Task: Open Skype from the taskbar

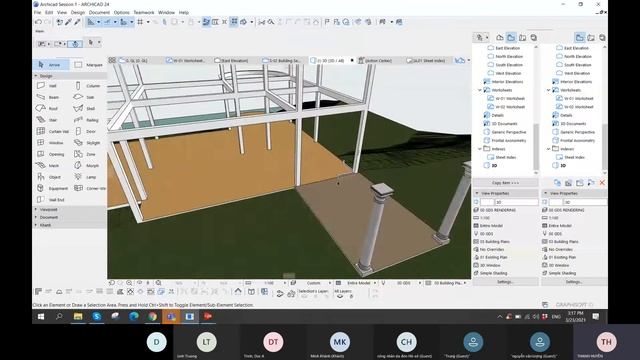Action: click(97, 316)
